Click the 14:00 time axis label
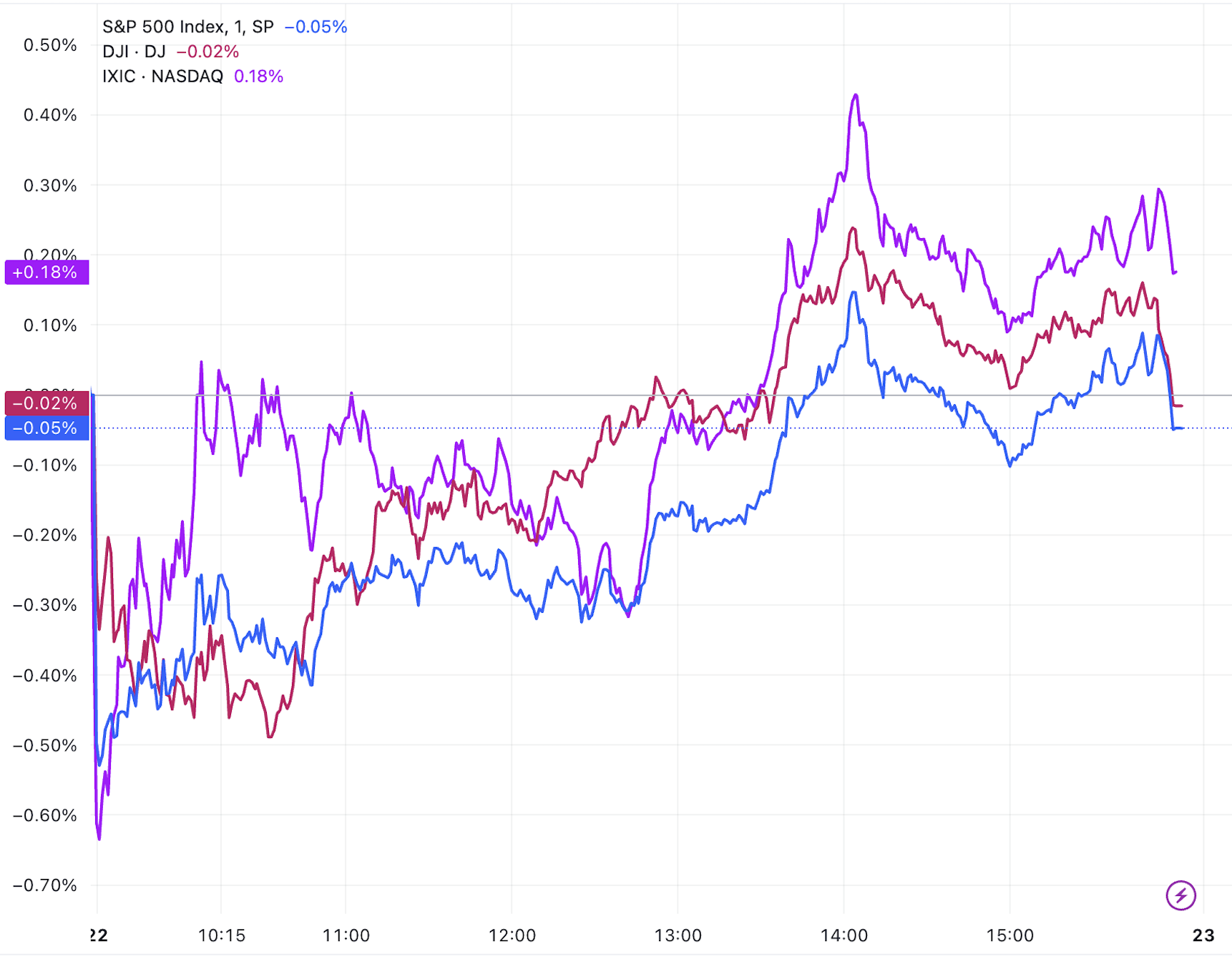Screen dimensions: 1232x964 (844, 935)
